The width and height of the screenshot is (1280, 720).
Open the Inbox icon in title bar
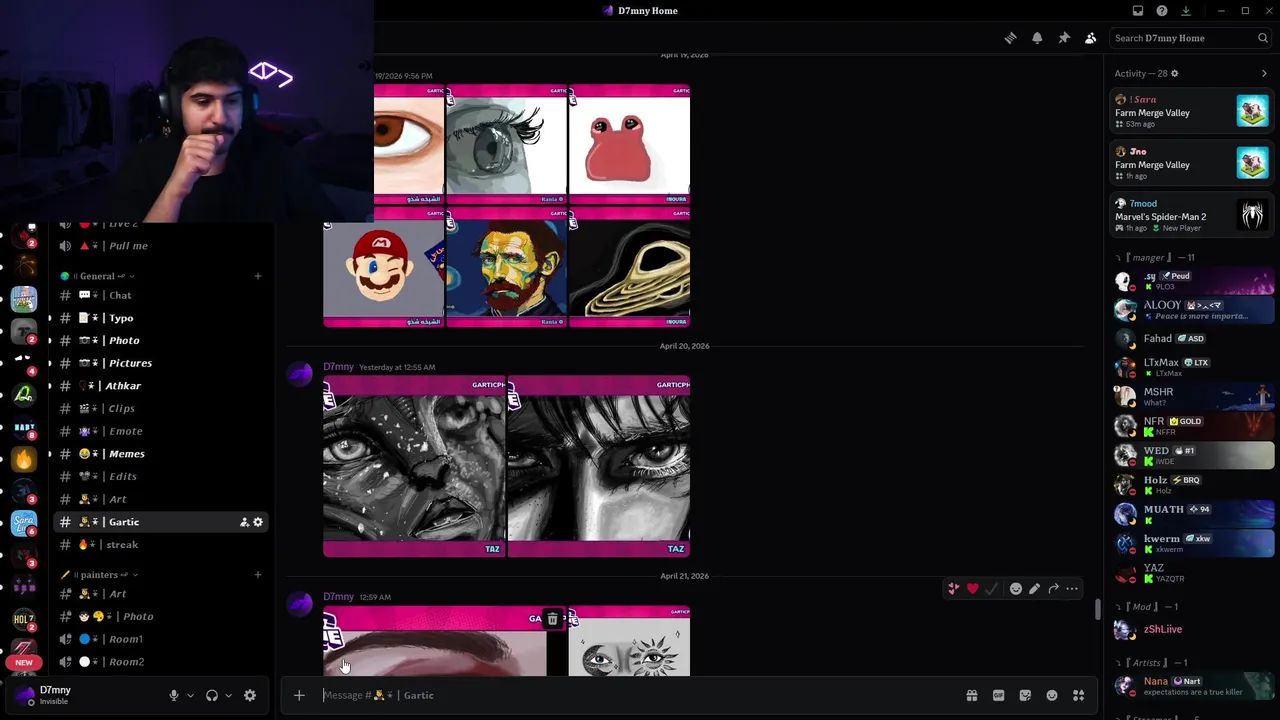tap(1138, 11)
